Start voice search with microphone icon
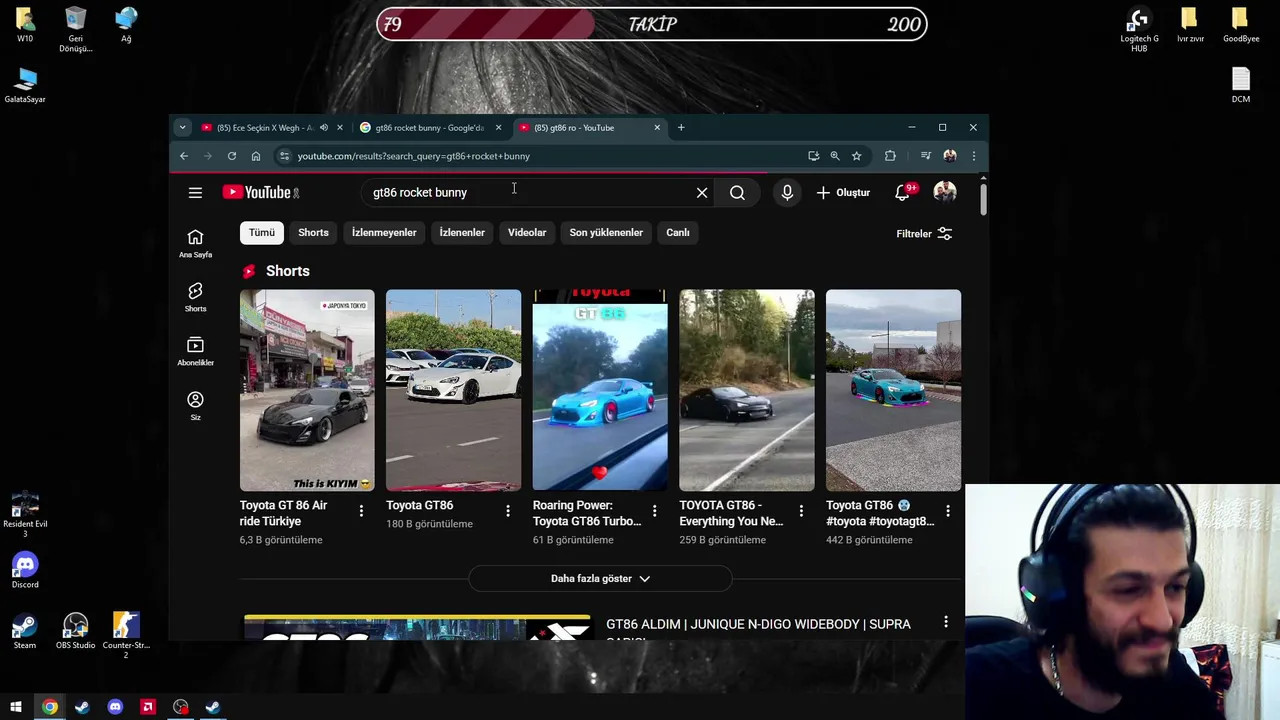Screen dimensions: 1280x720 coord(787,192)
